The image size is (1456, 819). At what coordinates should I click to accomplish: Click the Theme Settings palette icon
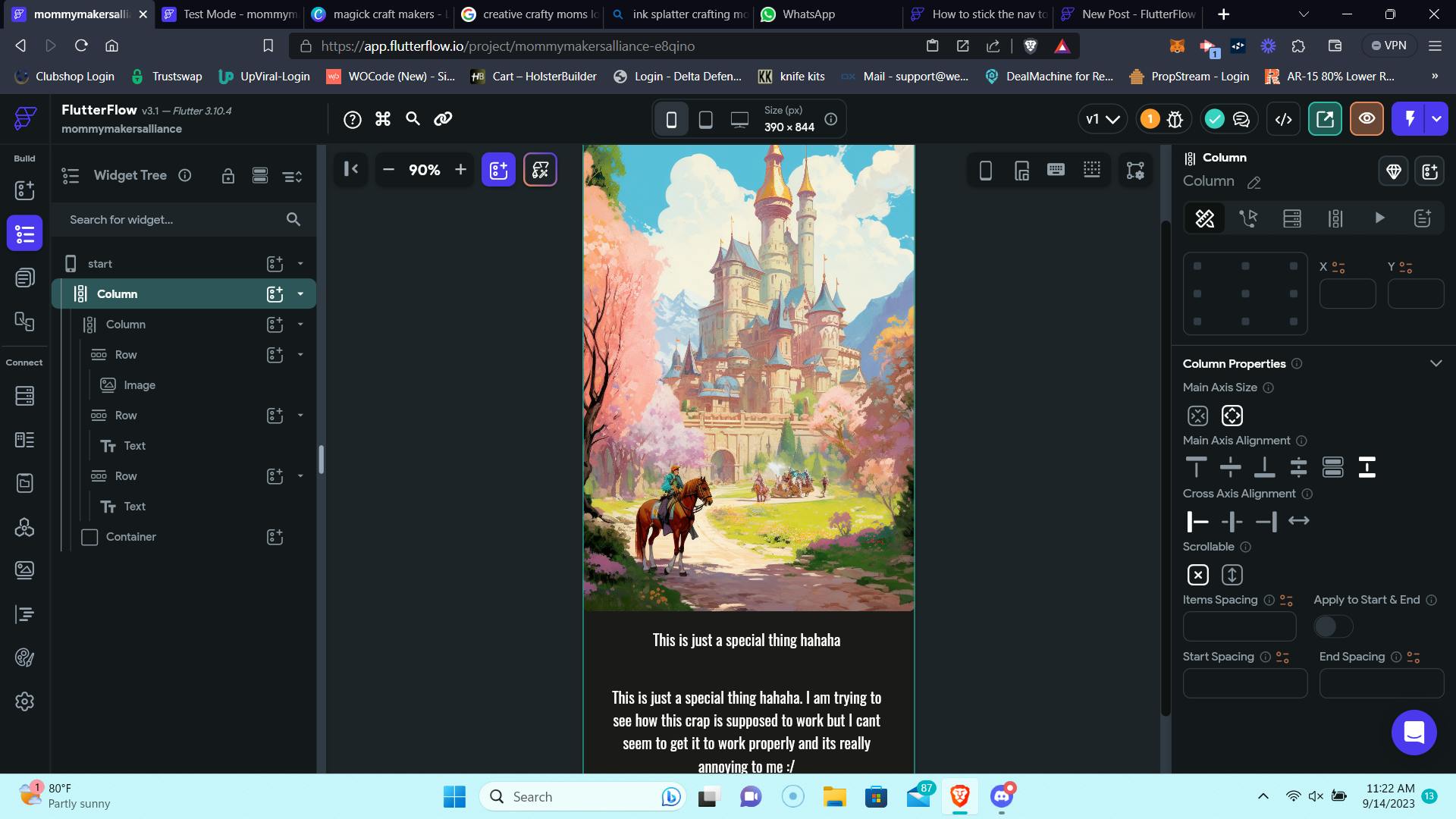click(x=24, y=657)
